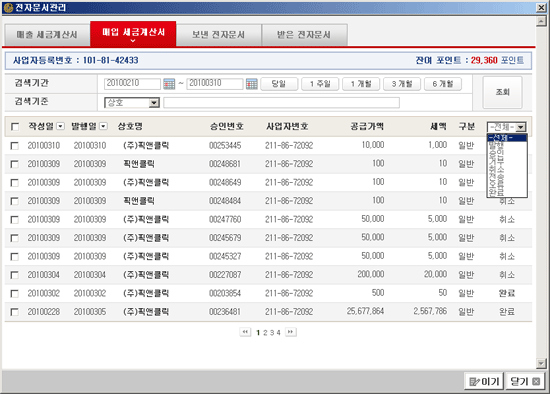Check the row with approval number 00253445
This screenshot has width=550, height=394.
(14, 146)
